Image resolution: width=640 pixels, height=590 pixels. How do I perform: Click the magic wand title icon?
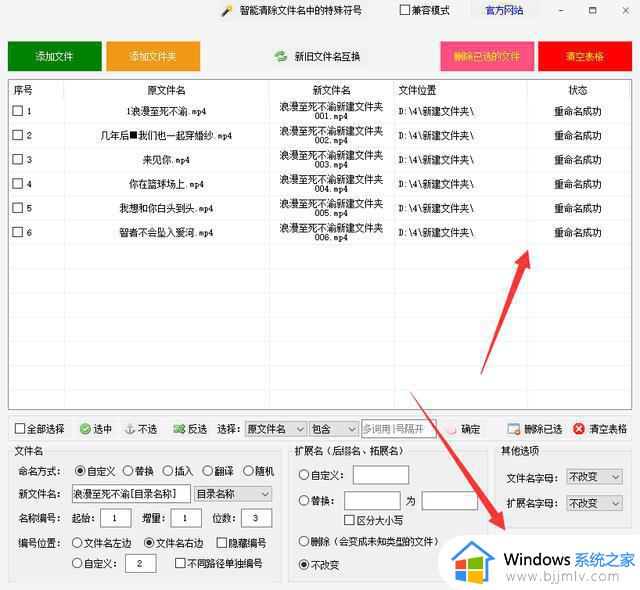pyautogui.click(x=227, y=11)
